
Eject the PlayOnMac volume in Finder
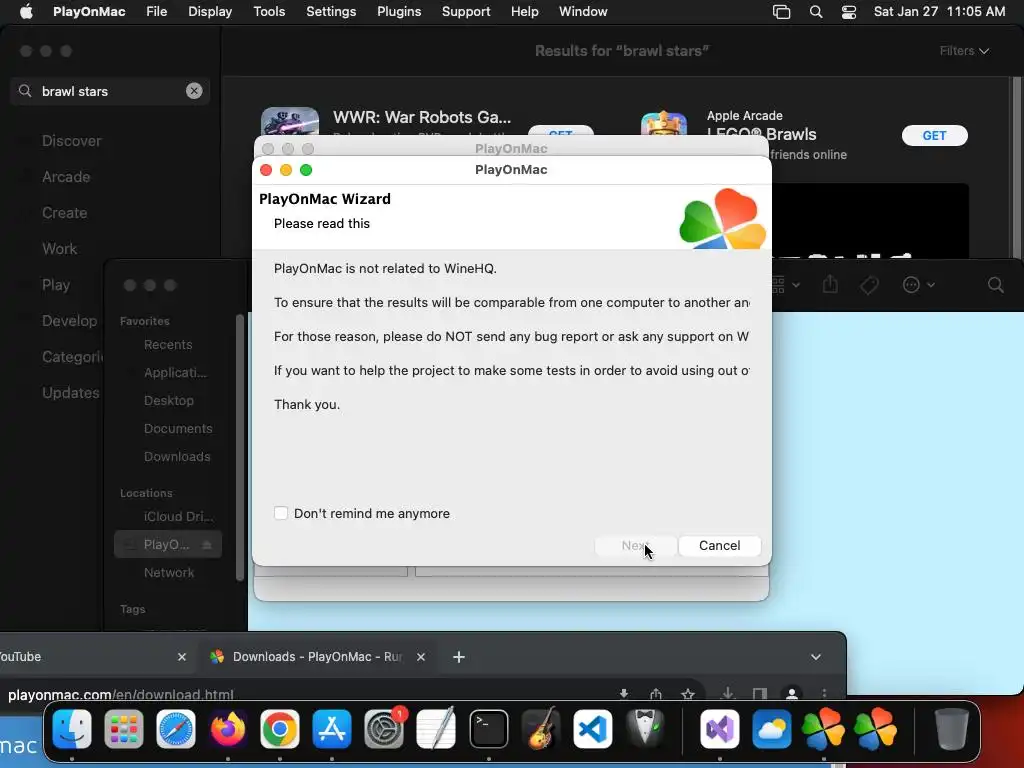coord(206,545)
